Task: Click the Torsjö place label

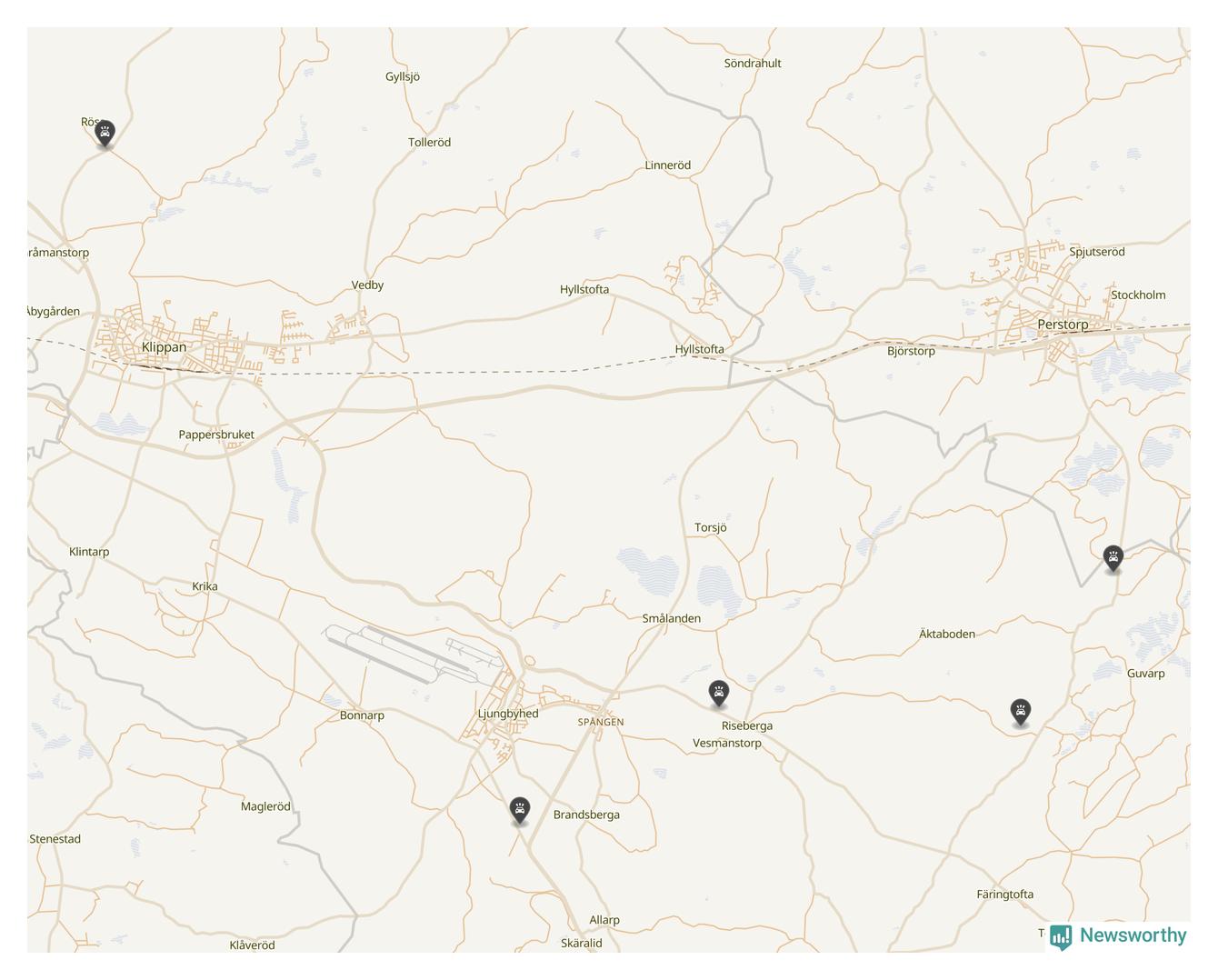Action: (711, 528)
